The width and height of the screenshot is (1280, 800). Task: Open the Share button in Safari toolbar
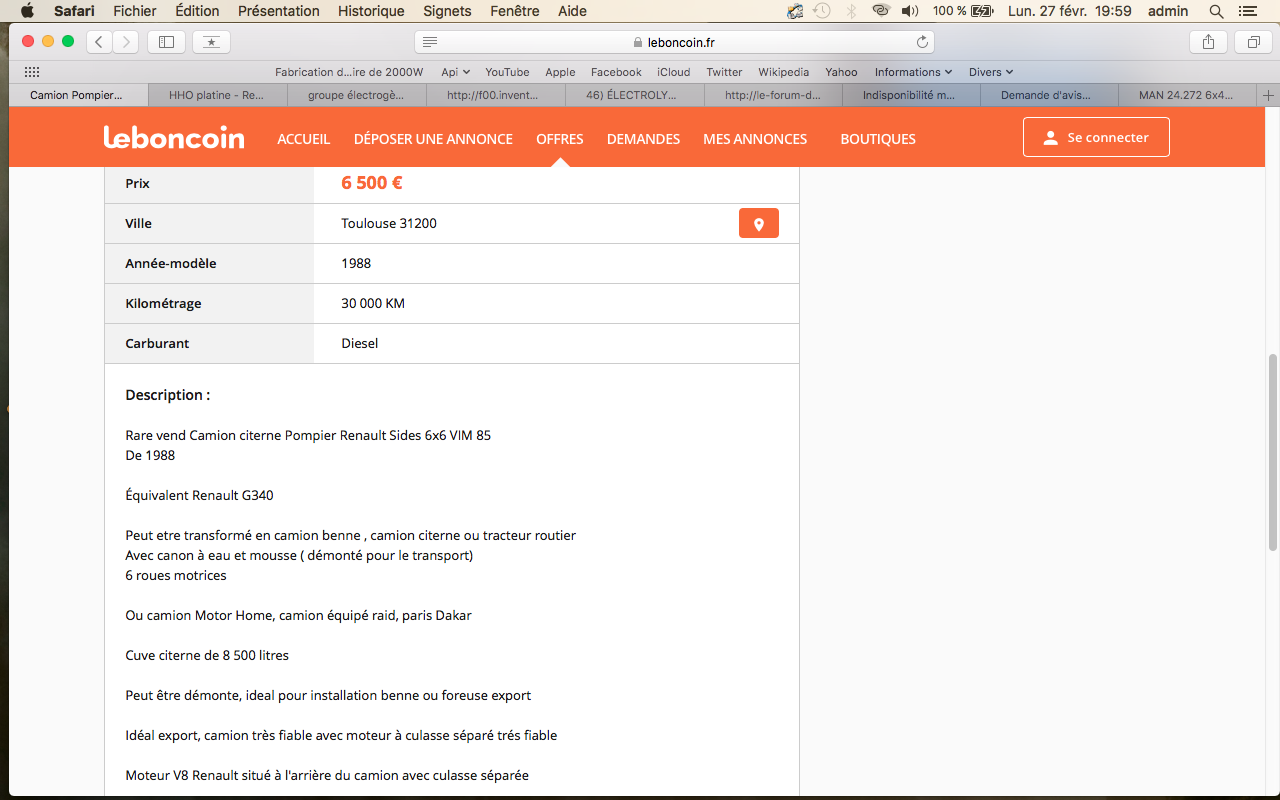[x=1208, y=42]
